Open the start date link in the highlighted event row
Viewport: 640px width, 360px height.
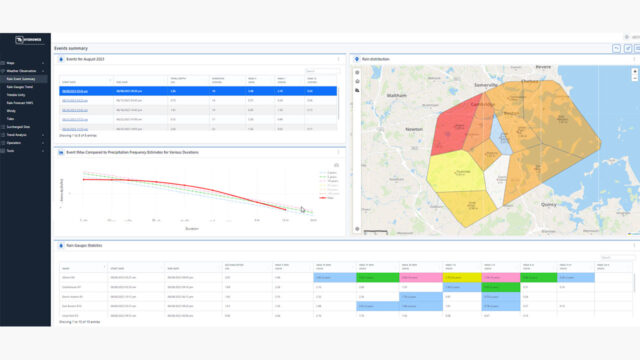coord(75,91)
